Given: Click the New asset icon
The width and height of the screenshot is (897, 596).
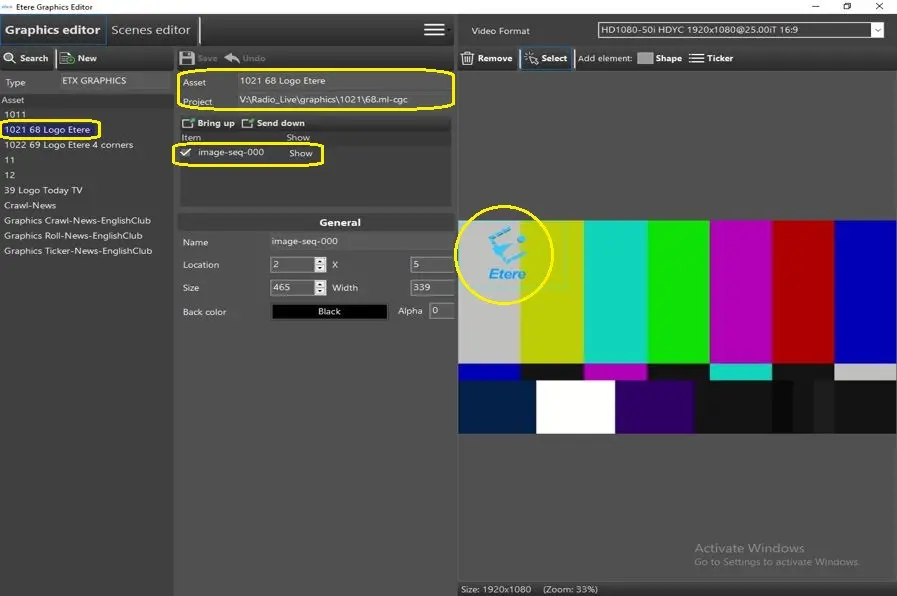Looking at the screenshot, I should (x=66, y=58).
